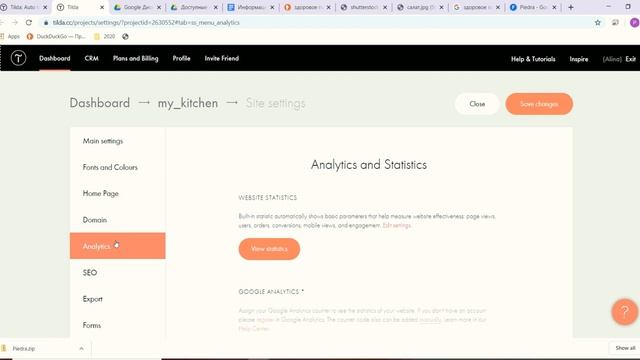The height and width of the screenshot is (360, 640).
Task: Click the View statistics button
Action: [269, 249]
